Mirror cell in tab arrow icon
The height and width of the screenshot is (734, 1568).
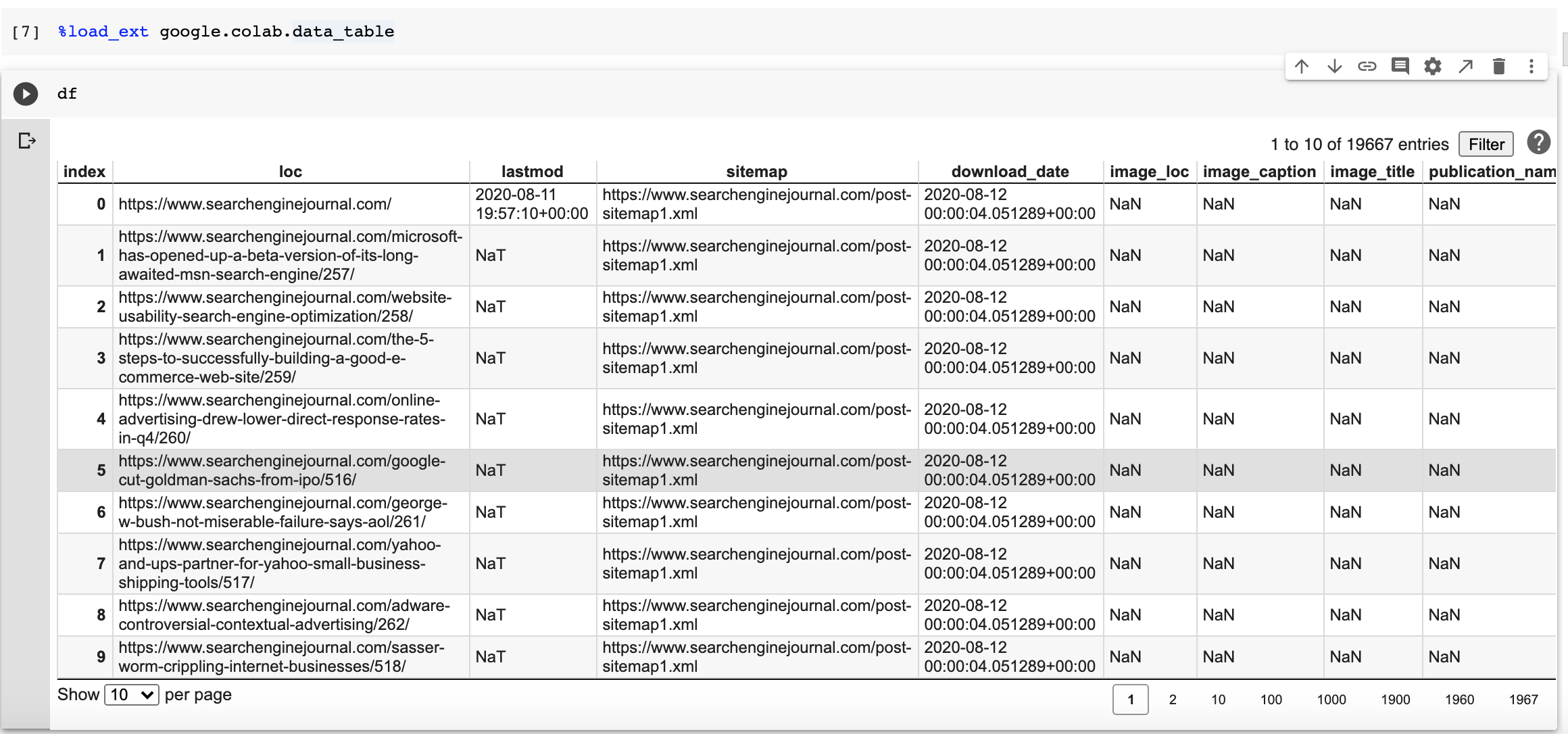point(1465,66)
